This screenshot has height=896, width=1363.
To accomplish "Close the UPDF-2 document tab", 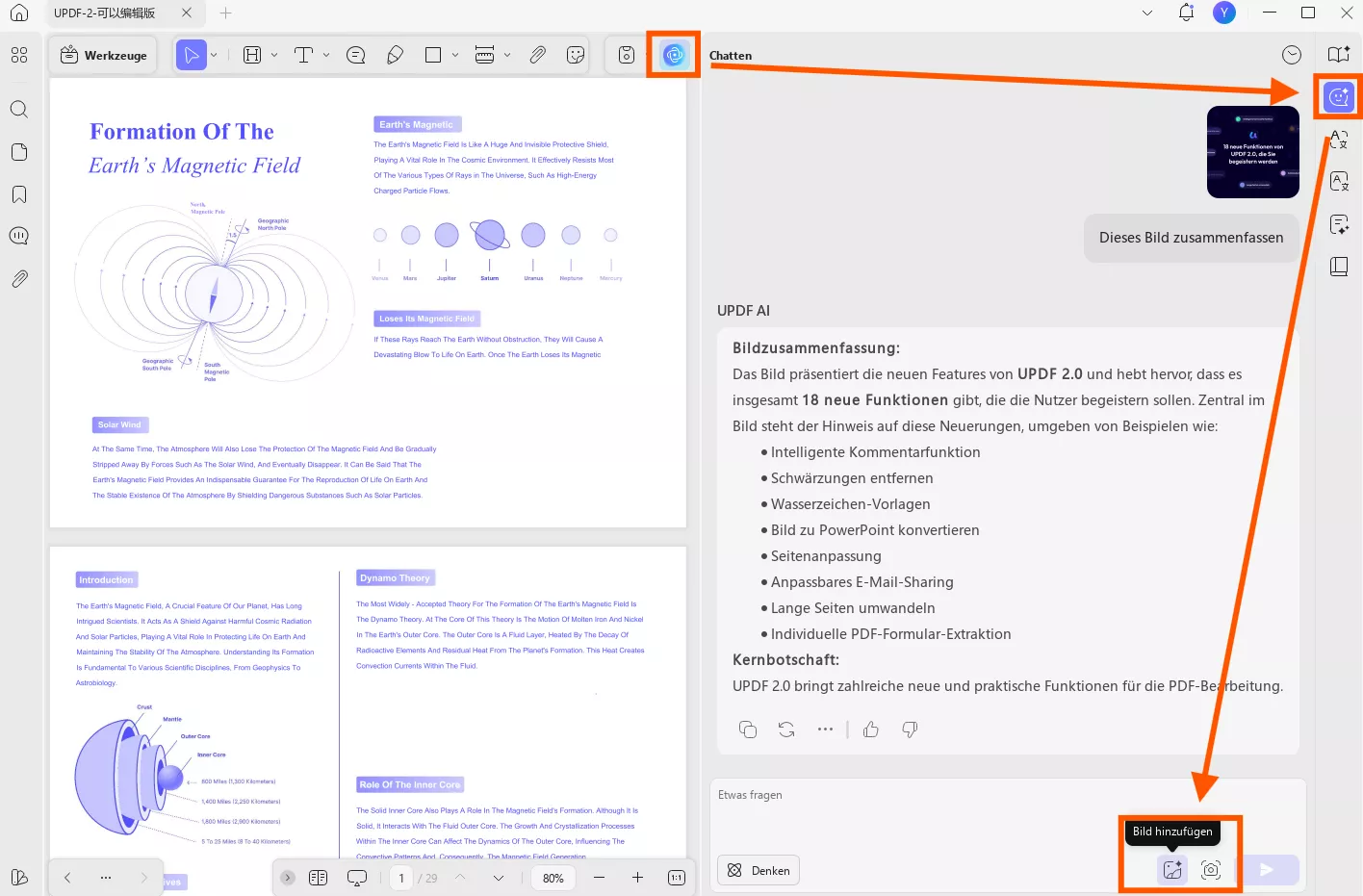I will [187, 13].
